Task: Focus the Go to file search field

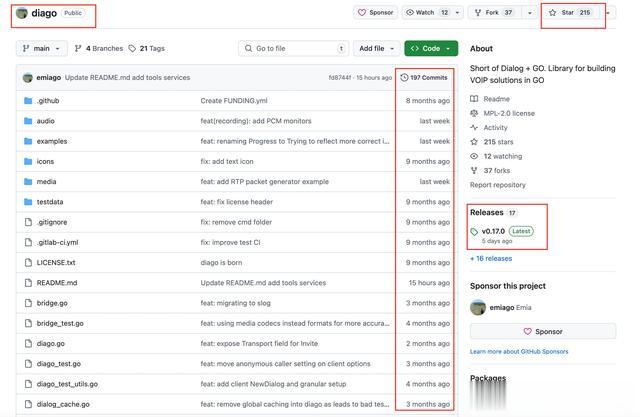Action: click(x=290, y=48)
